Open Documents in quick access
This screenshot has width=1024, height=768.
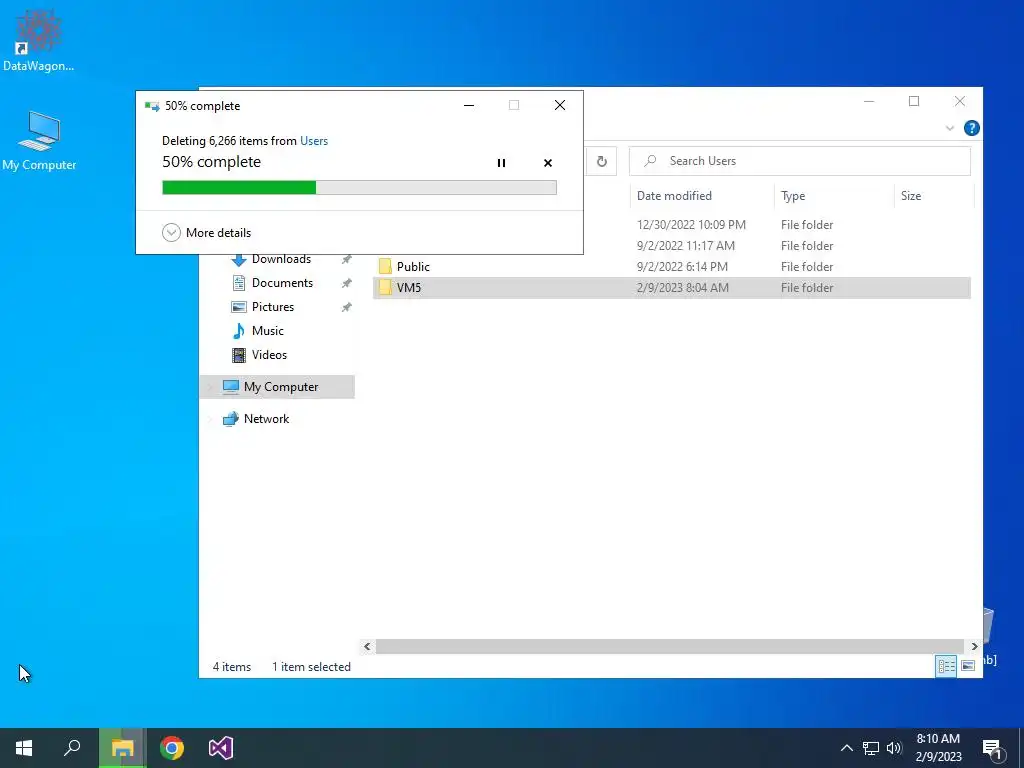click(282, 283)
